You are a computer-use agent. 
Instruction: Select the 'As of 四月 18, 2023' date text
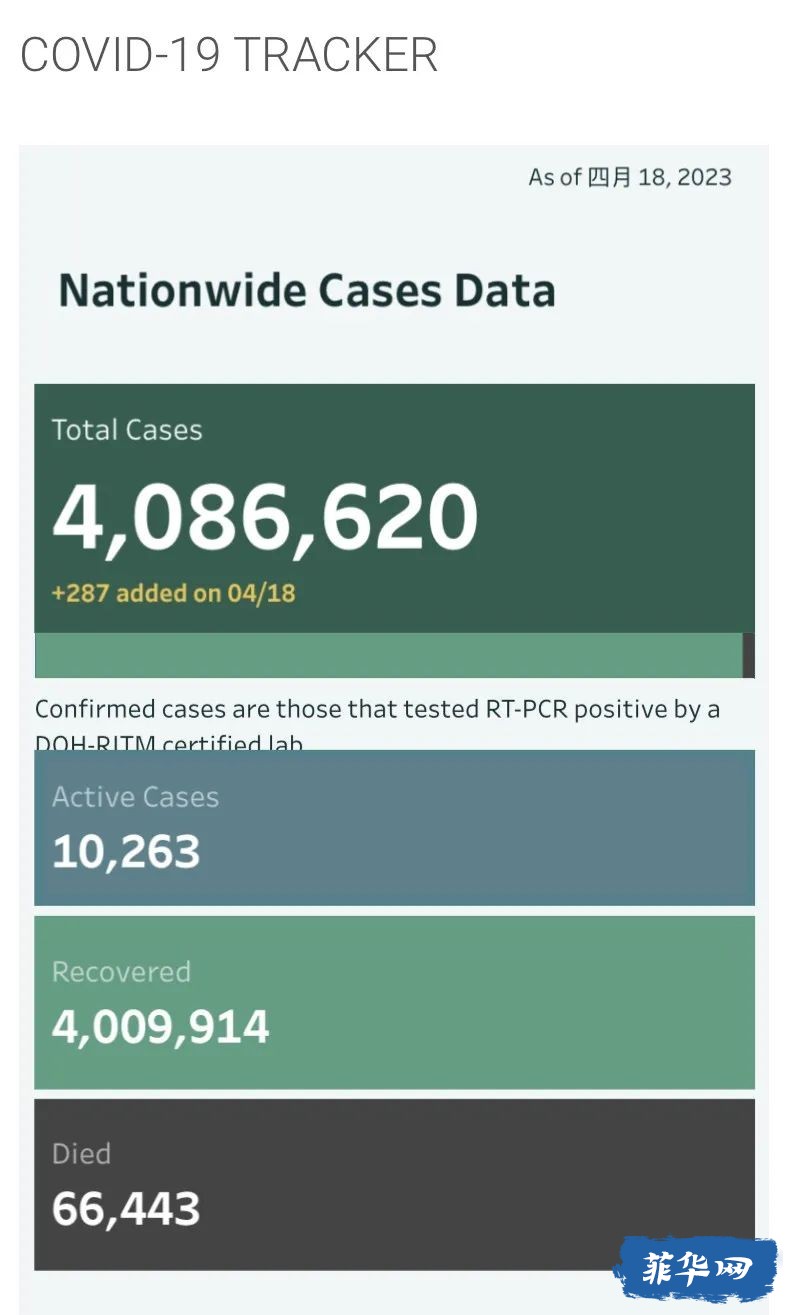630,177
